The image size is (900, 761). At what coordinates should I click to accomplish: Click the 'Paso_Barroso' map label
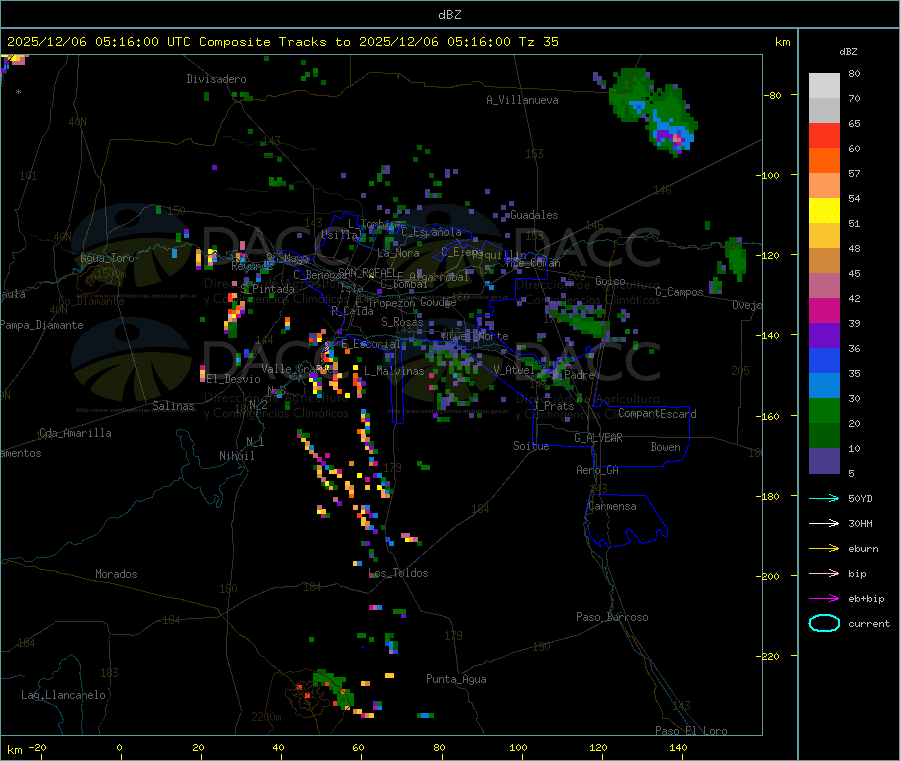(612, 617)
